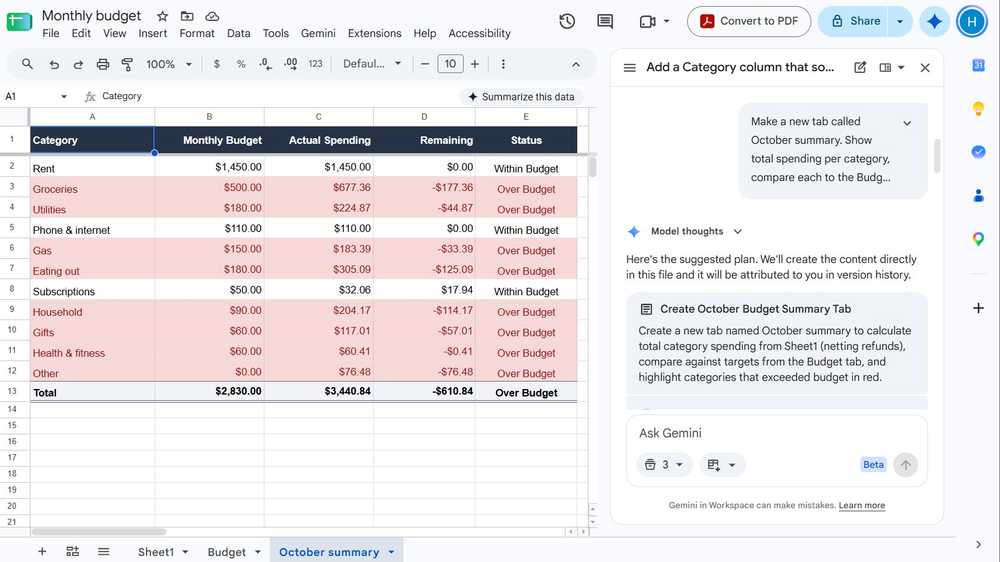The height and width of the screenshot is (562, 1000).
Task: Open more number formats 123
Action: pos(315,64)
